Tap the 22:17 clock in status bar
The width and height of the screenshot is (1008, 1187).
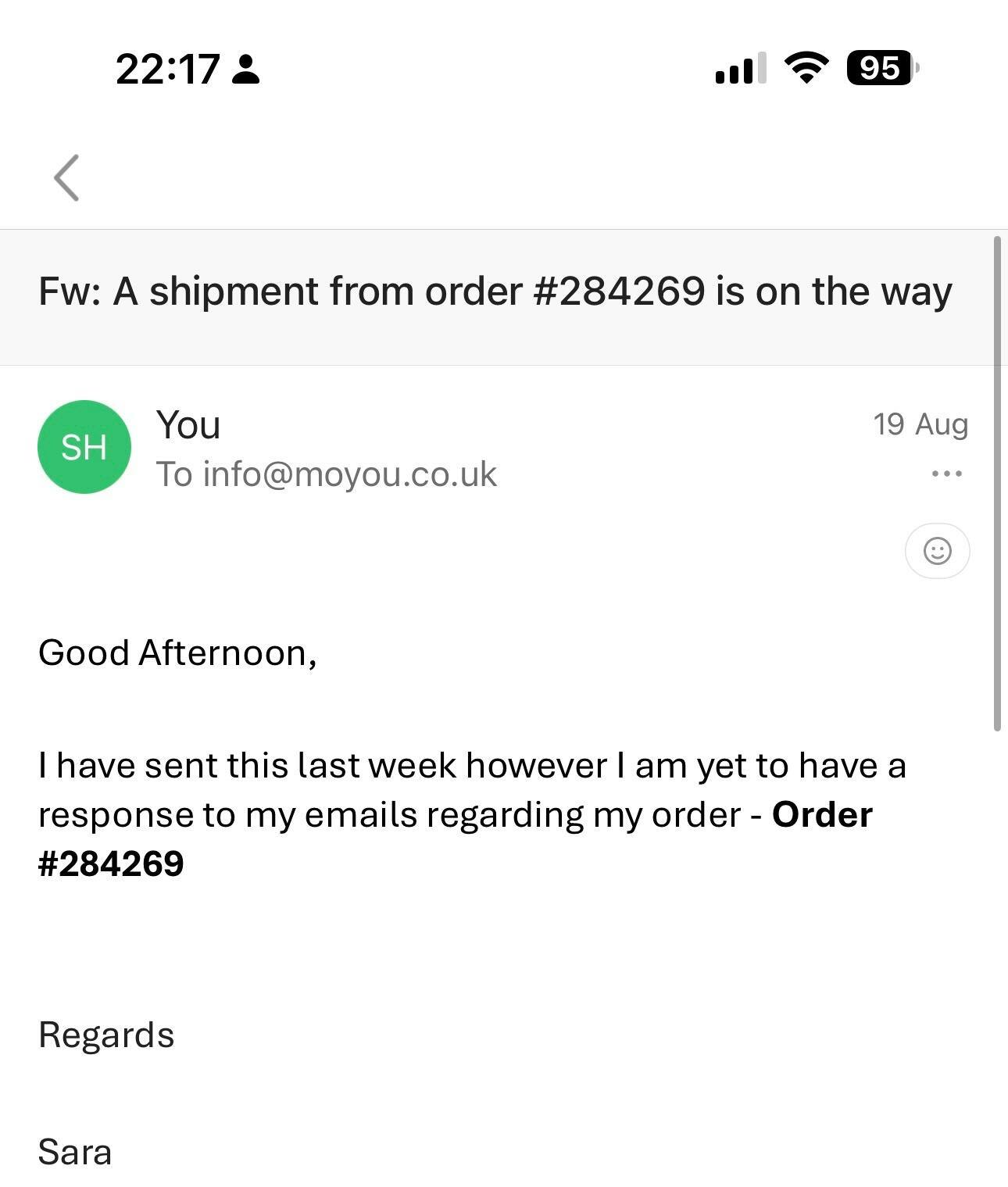(168, 69)
